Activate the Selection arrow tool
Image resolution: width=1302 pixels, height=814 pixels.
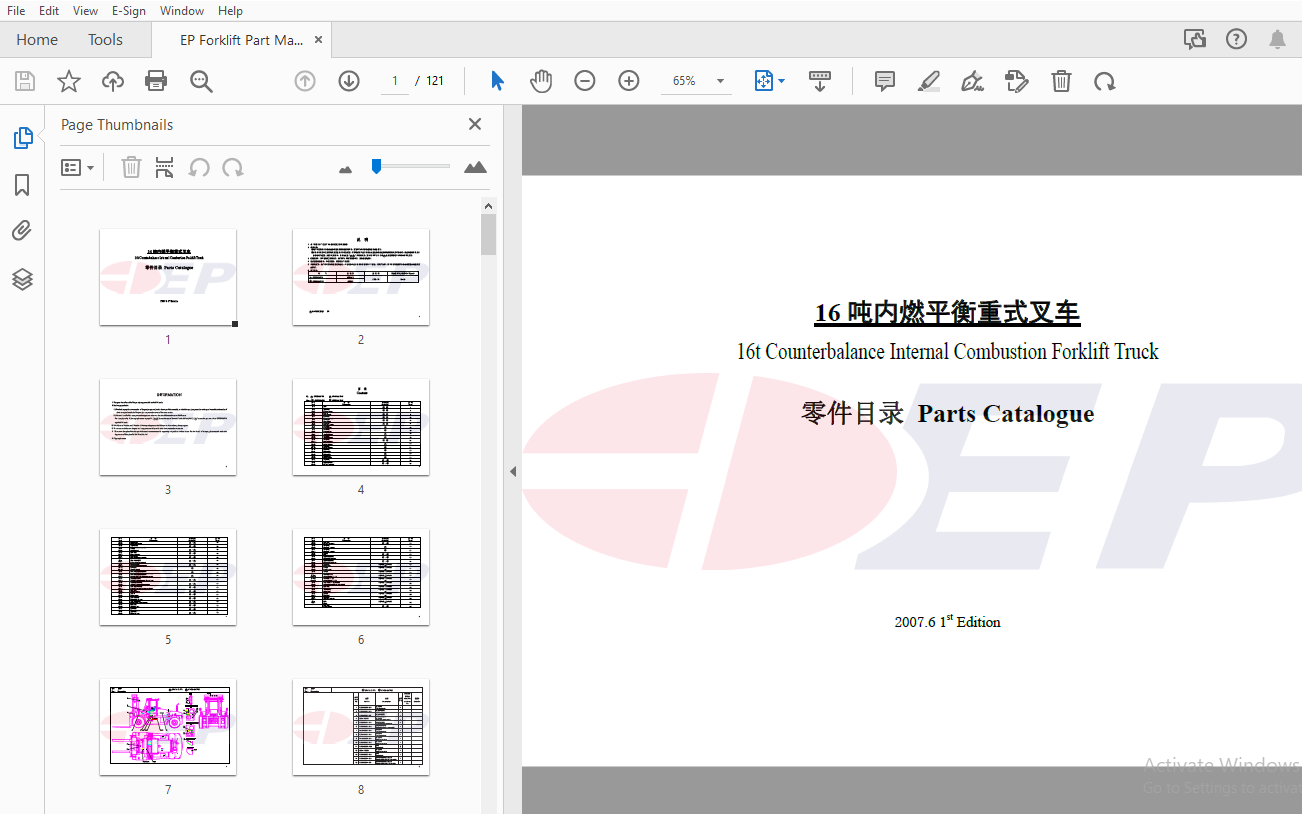(x=497, y=81)
